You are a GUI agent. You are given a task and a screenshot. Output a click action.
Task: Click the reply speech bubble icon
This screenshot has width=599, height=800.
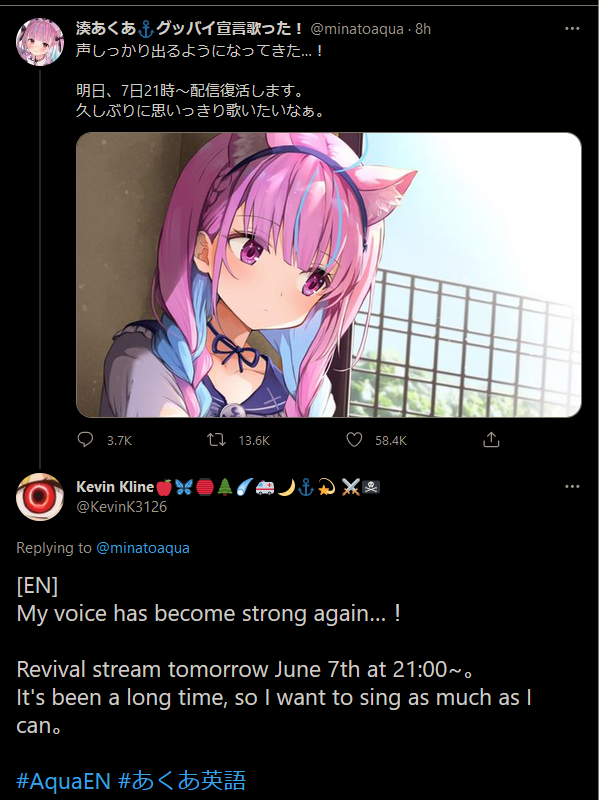click(85, 440)
